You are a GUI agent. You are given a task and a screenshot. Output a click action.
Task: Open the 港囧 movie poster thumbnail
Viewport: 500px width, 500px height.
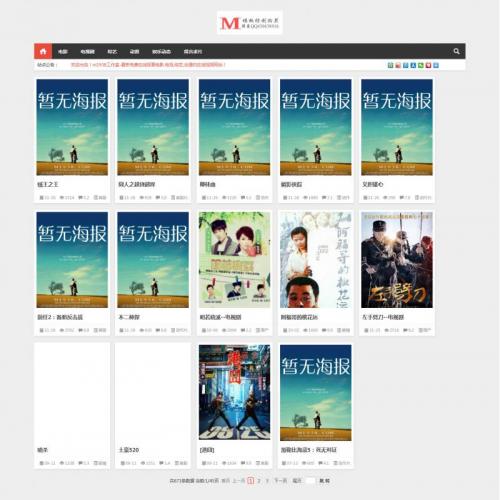234,392
